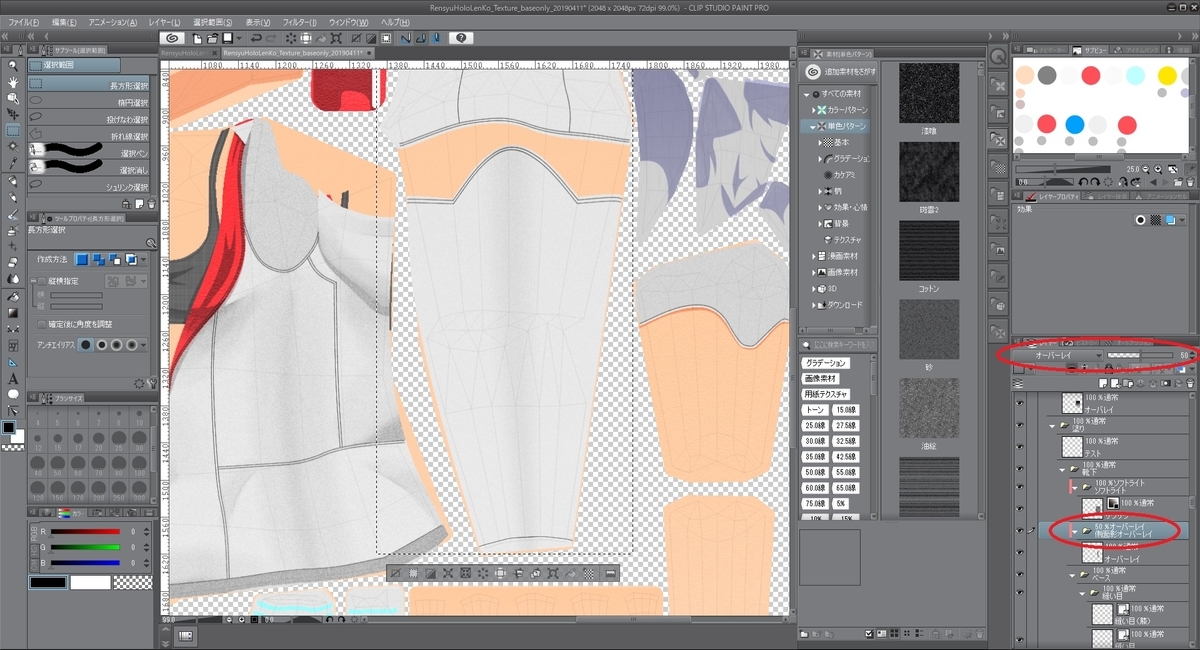Image resolution: width=1200 pixels, height=650 pixels.
Task: Select the Text tool
Action: click(x=13, y=378)
